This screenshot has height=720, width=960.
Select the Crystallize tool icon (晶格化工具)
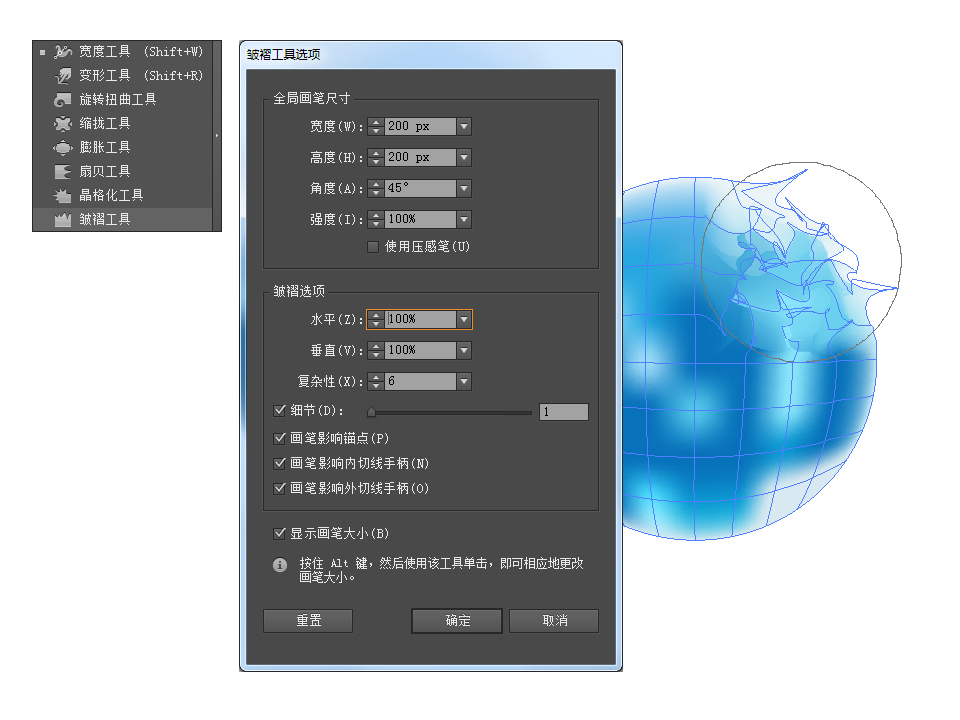(x=63, y=195)
